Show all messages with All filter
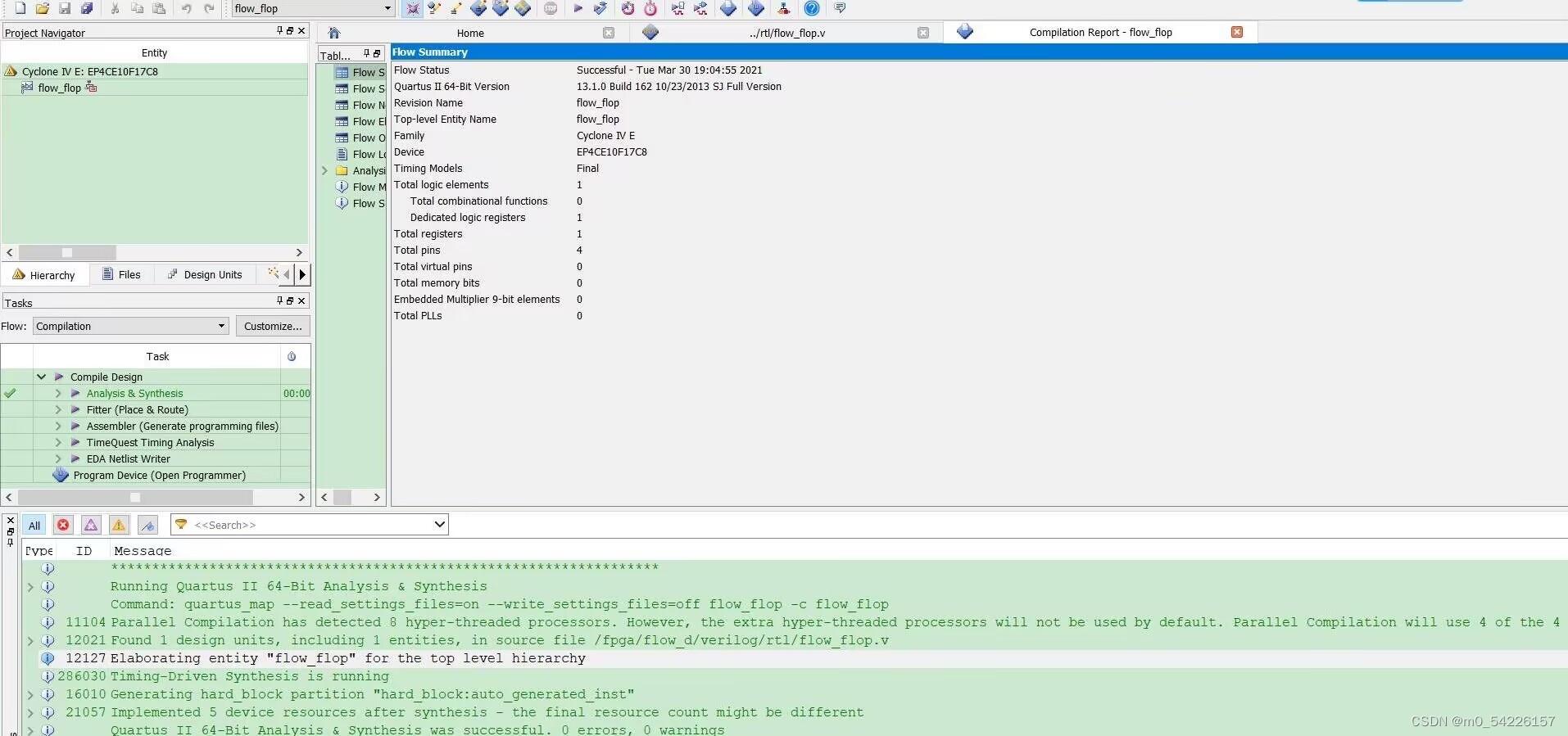Screen dimensions: 1568x736 pos(34,526)
